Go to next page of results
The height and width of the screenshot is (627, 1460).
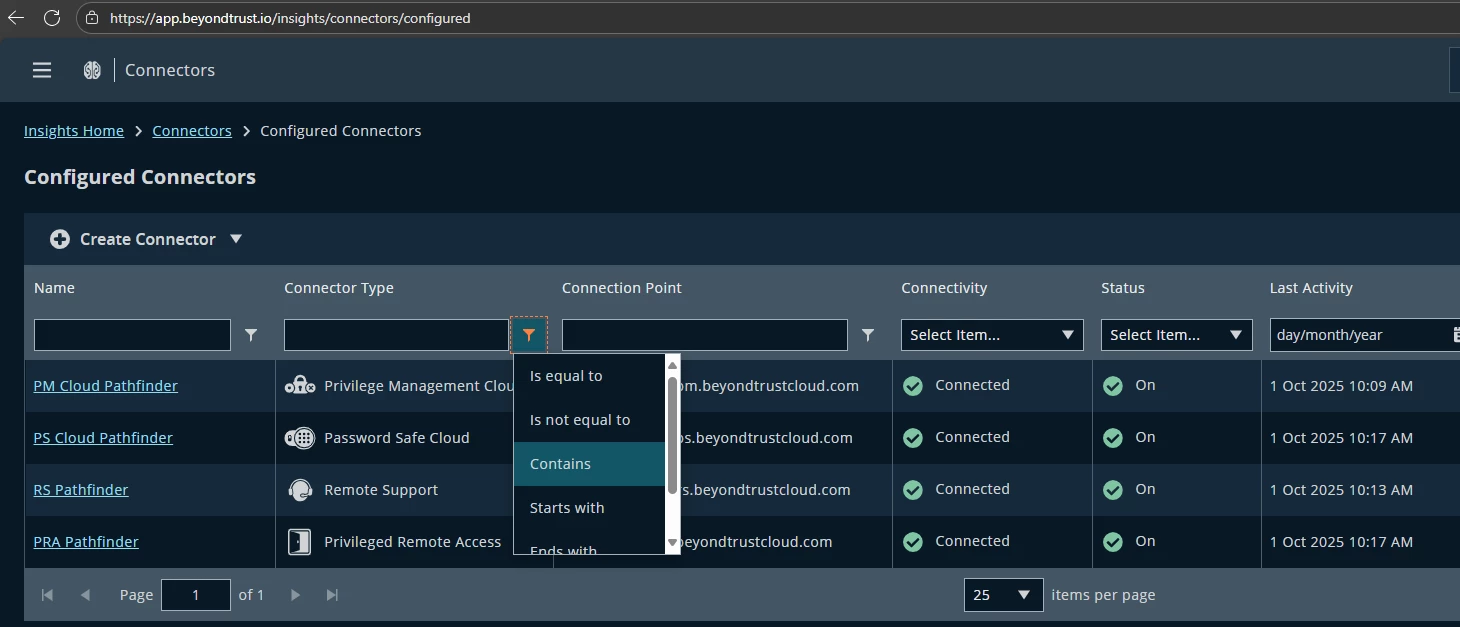click(x=295, y=595)
